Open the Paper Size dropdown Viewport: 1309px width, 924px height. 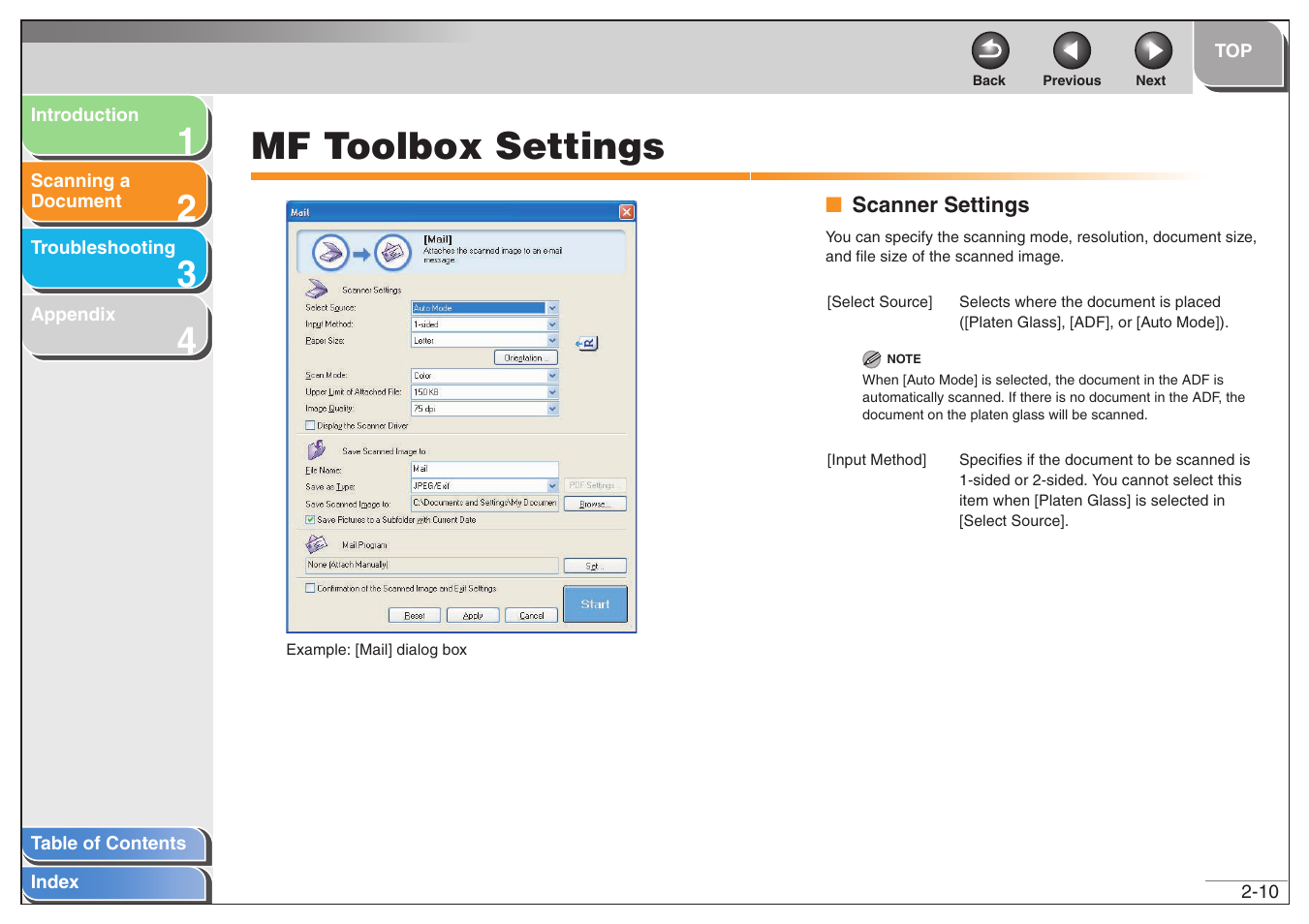pos(552,341)
